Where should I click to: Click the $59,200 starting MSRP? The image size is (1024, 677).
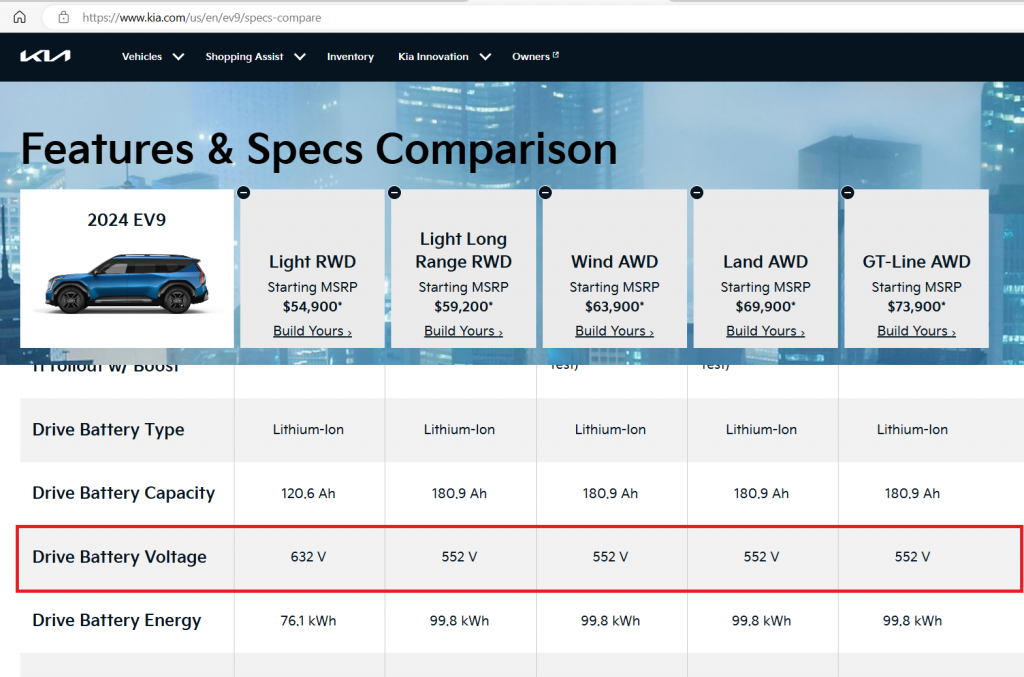click(x=463, y=306)
